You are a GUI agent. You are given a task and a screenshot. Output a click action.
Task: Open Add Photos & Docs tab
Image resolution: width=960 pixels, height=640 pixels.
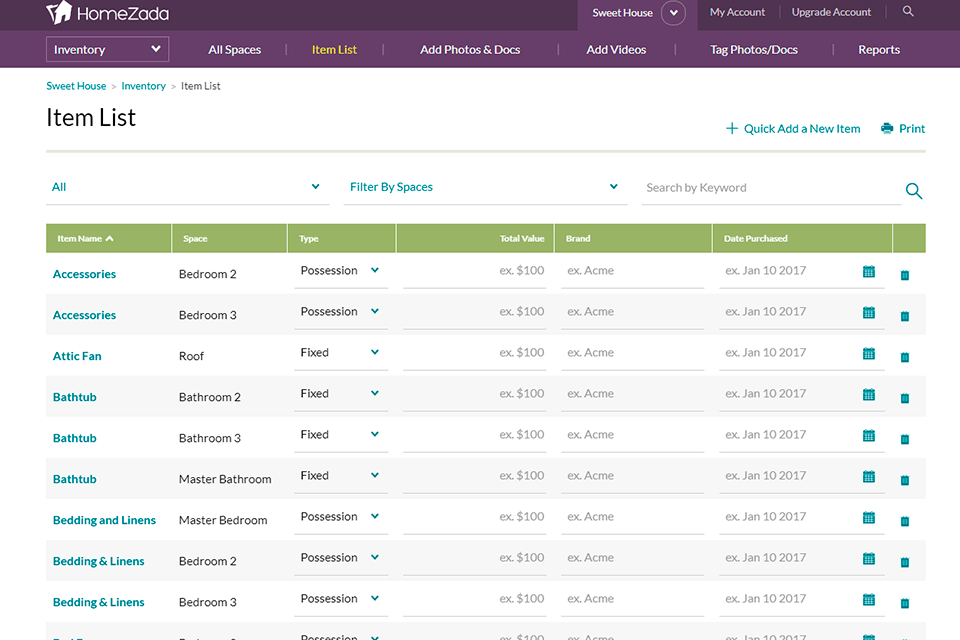pyautogui.click(x=470, y=50)
